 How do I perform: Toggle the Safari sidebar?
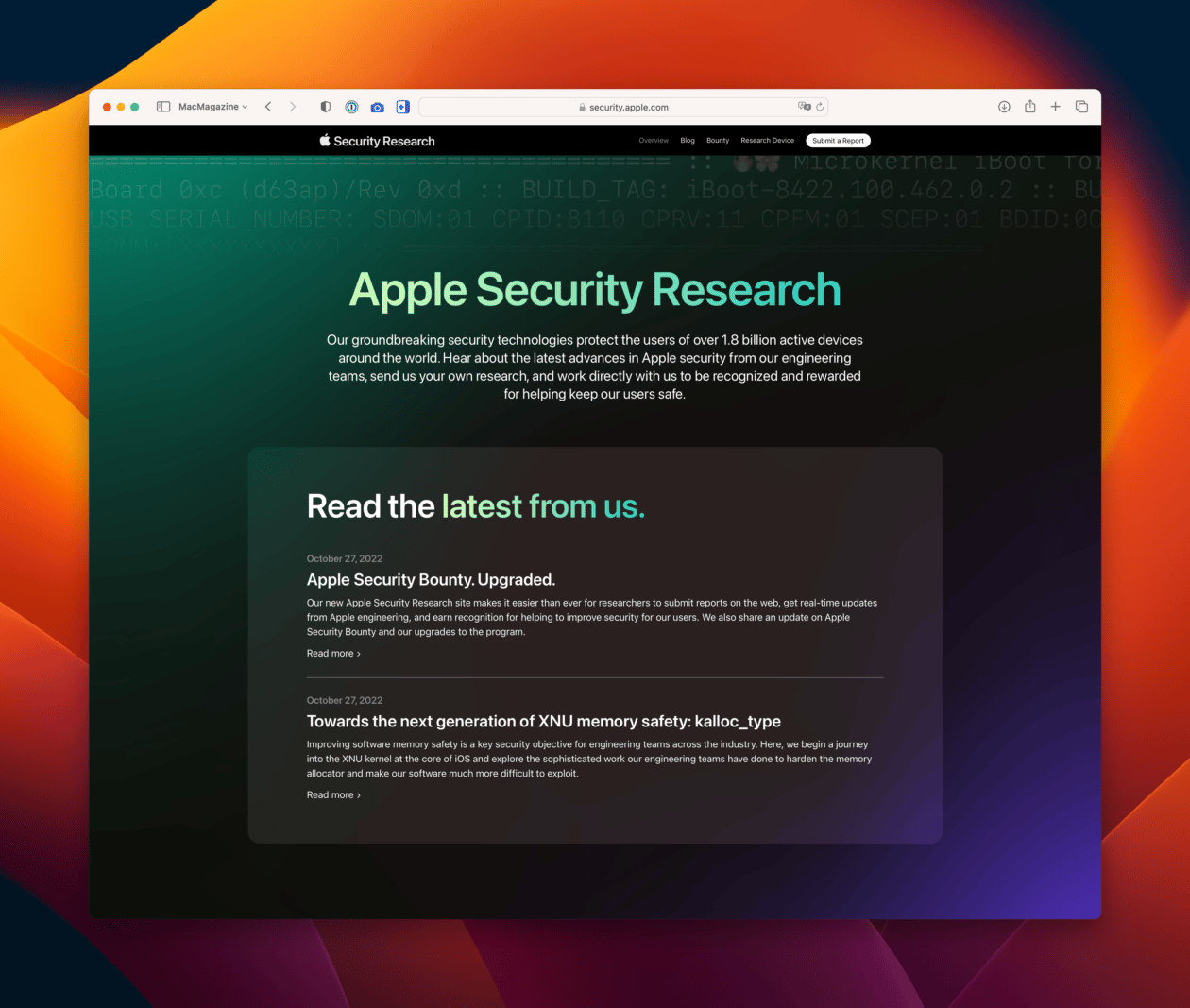tap(162, 107)
